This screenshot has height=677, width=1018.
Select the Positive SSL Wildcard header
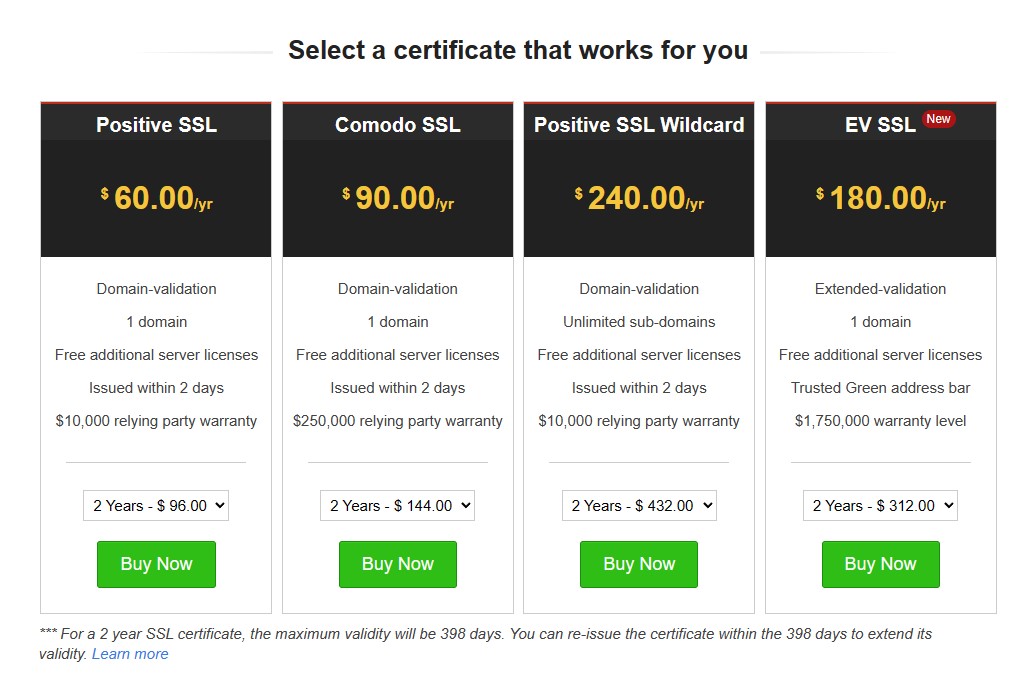pyautogui.click(x=638, y=125)
